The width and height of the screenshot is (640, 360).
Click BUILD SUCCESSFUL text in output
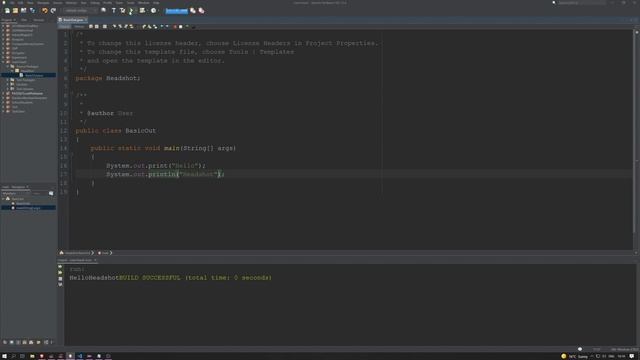pyautogui.click(x=149, y=278)
